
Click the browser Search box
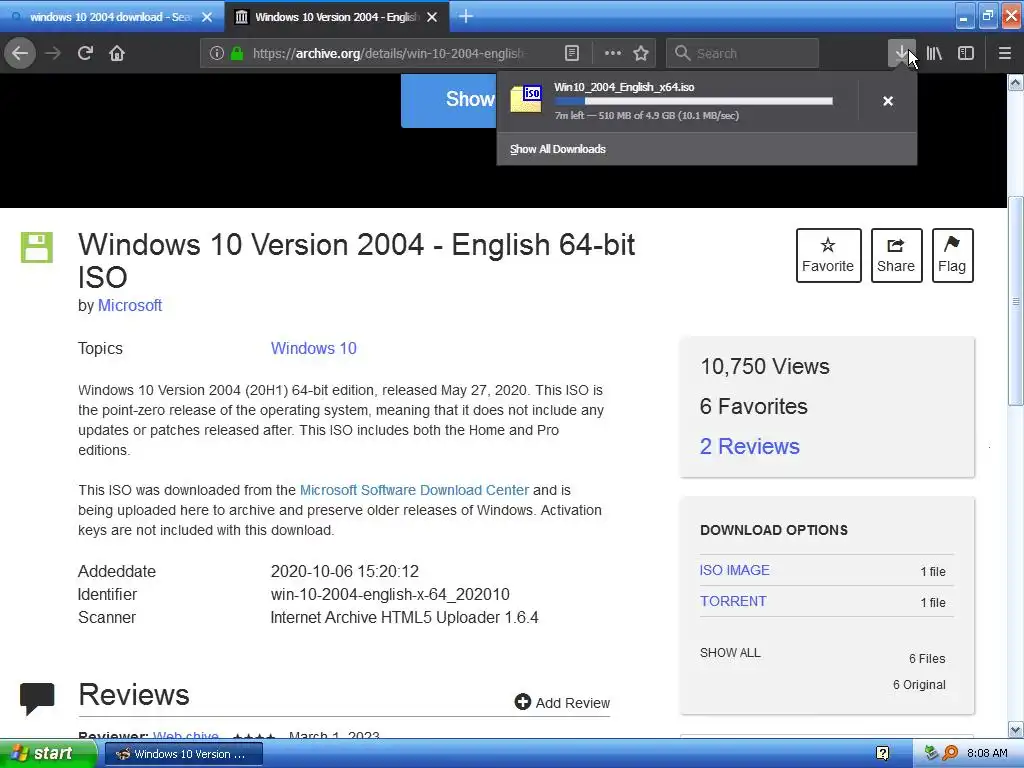click(x=743, y=53)
